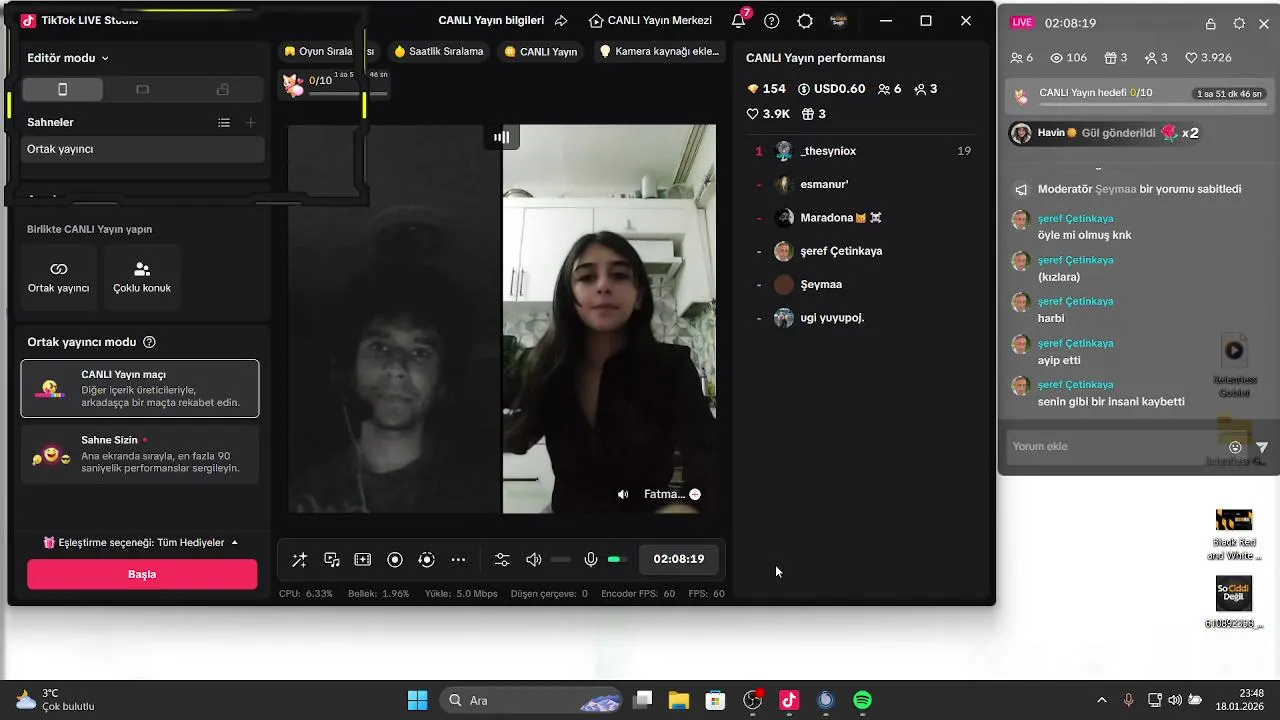Image resolution: width=1280 pixels, height=720 pixels.
Task: Open emoji picker in comment field
Action: (1235, 447)
